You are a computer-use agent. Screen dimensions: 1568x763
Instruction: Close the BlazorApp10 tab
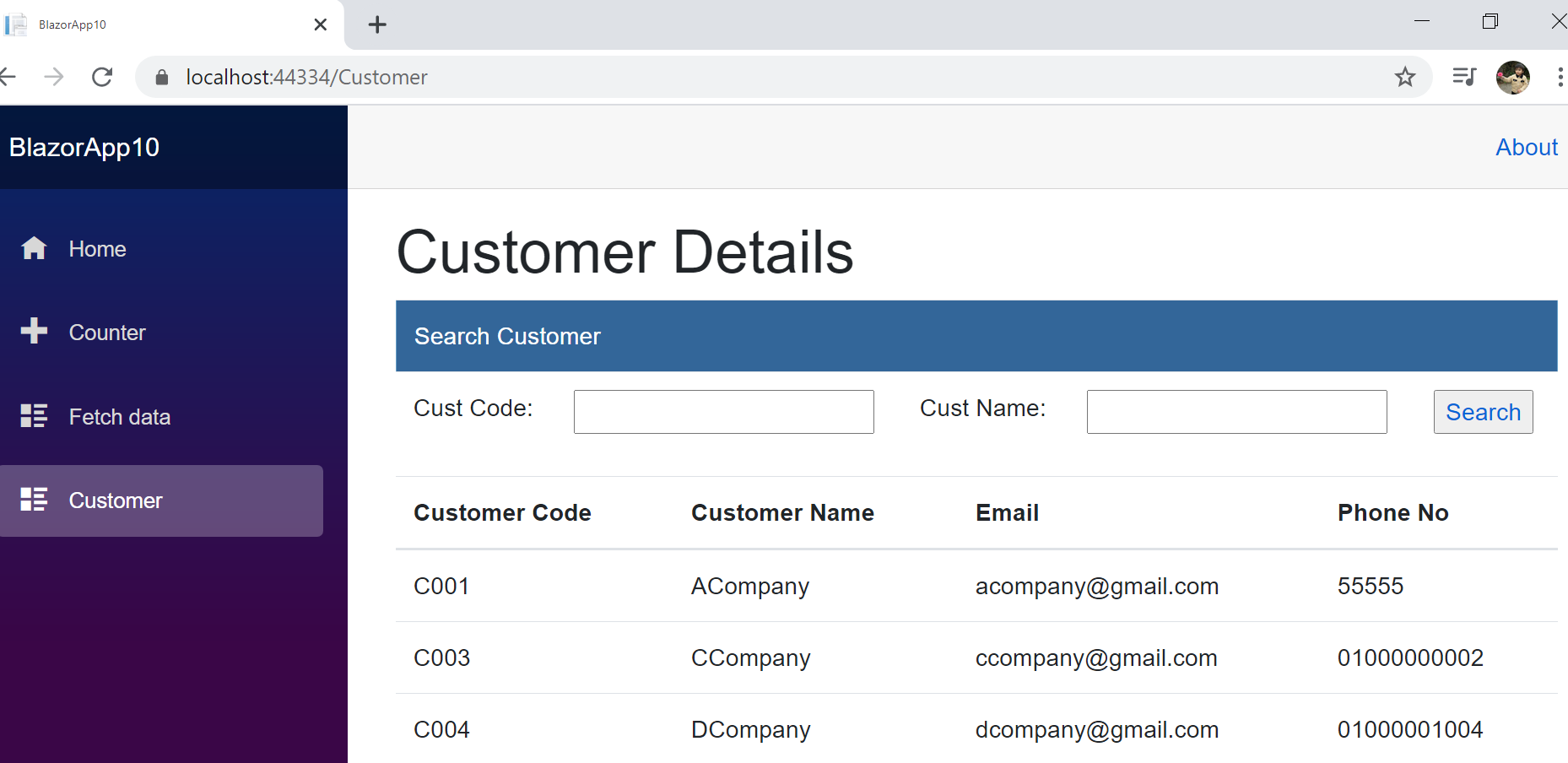320,24
